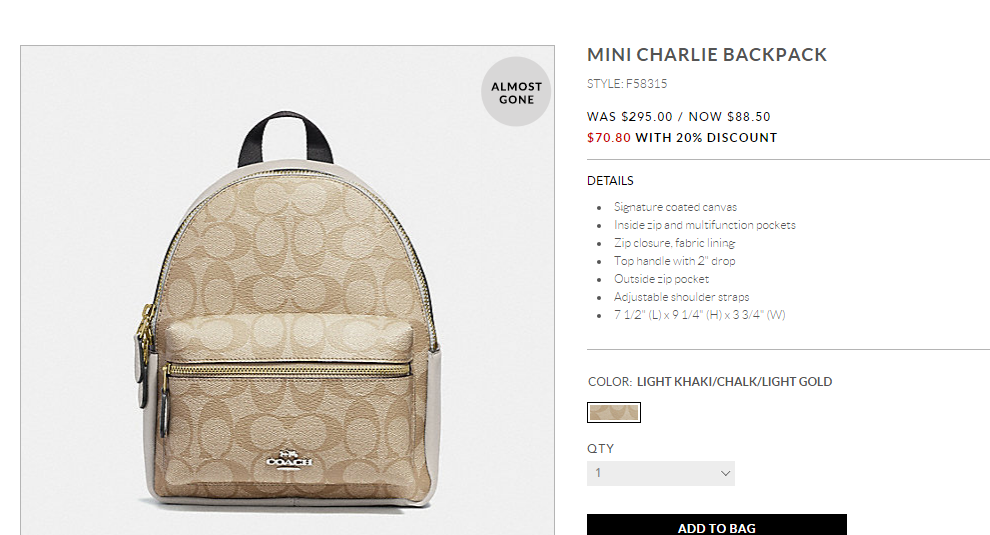This screenshot has width=990, height=535.
Task: Click the Add to Bag button
Action: 717,525
